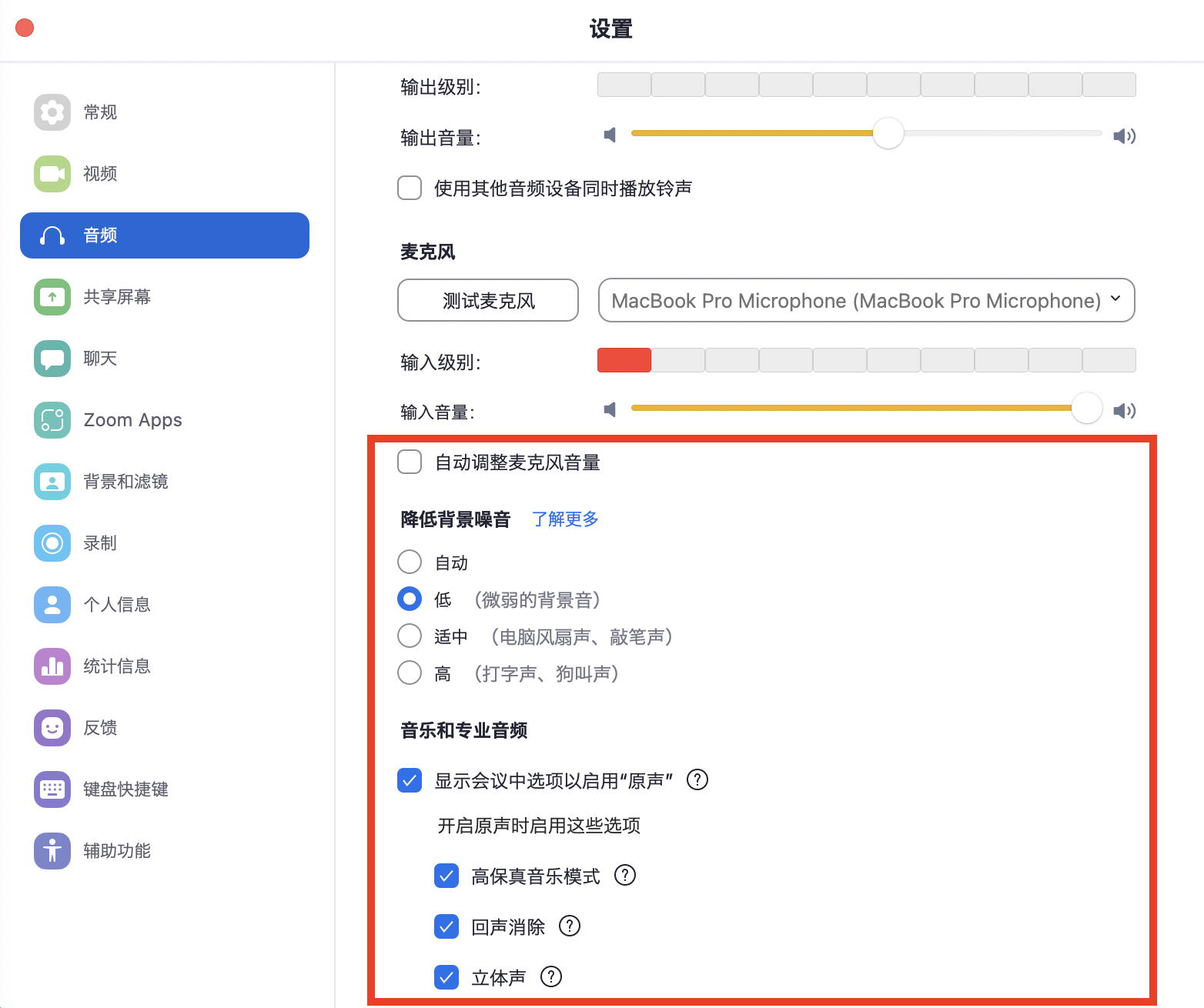Click the input volume low speaker icon

pyautogui.click(x=610, y=409)
